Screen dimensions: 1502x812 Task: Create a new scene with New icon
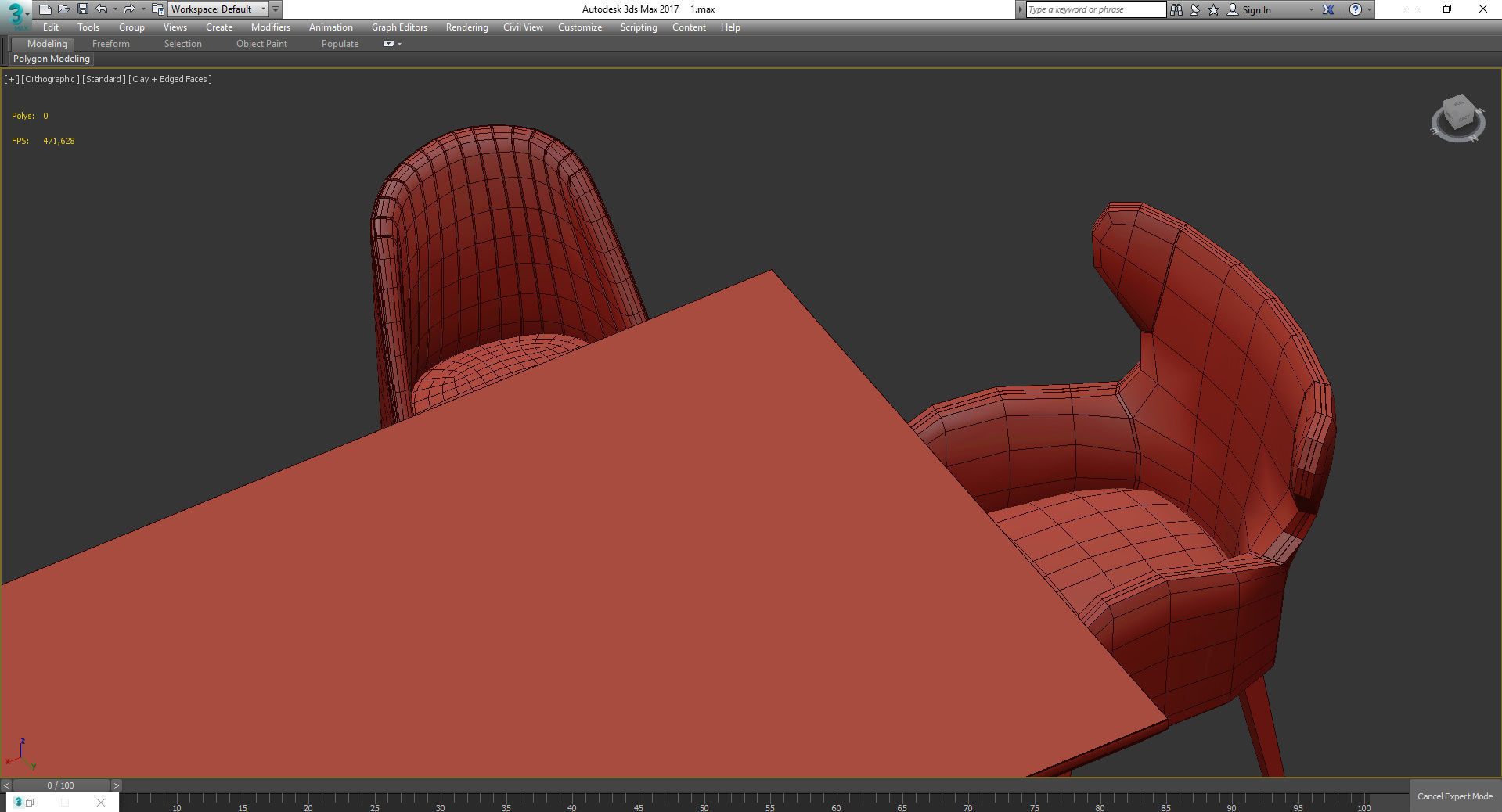(45, 9)
